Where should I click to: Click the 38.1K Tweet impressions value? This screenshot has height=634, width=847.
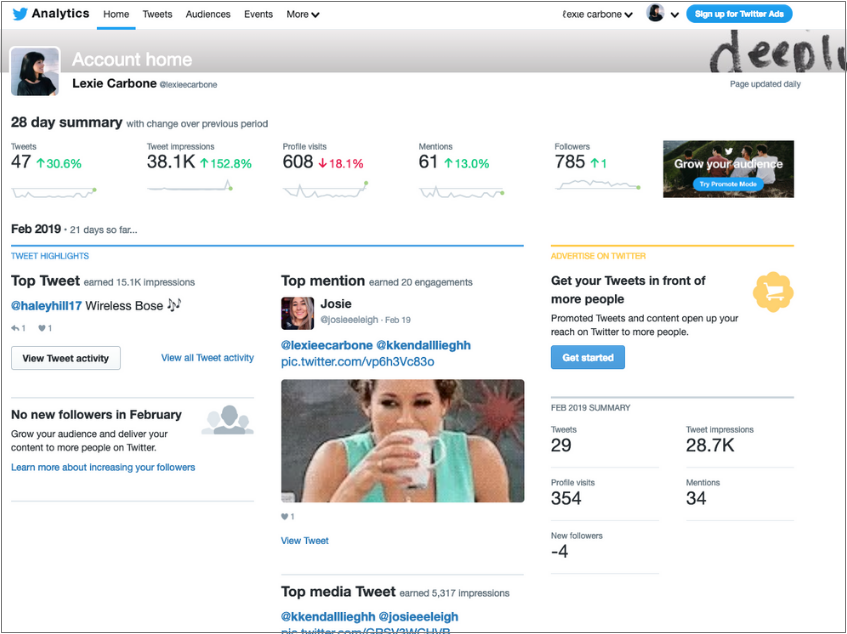pos(171,161)
